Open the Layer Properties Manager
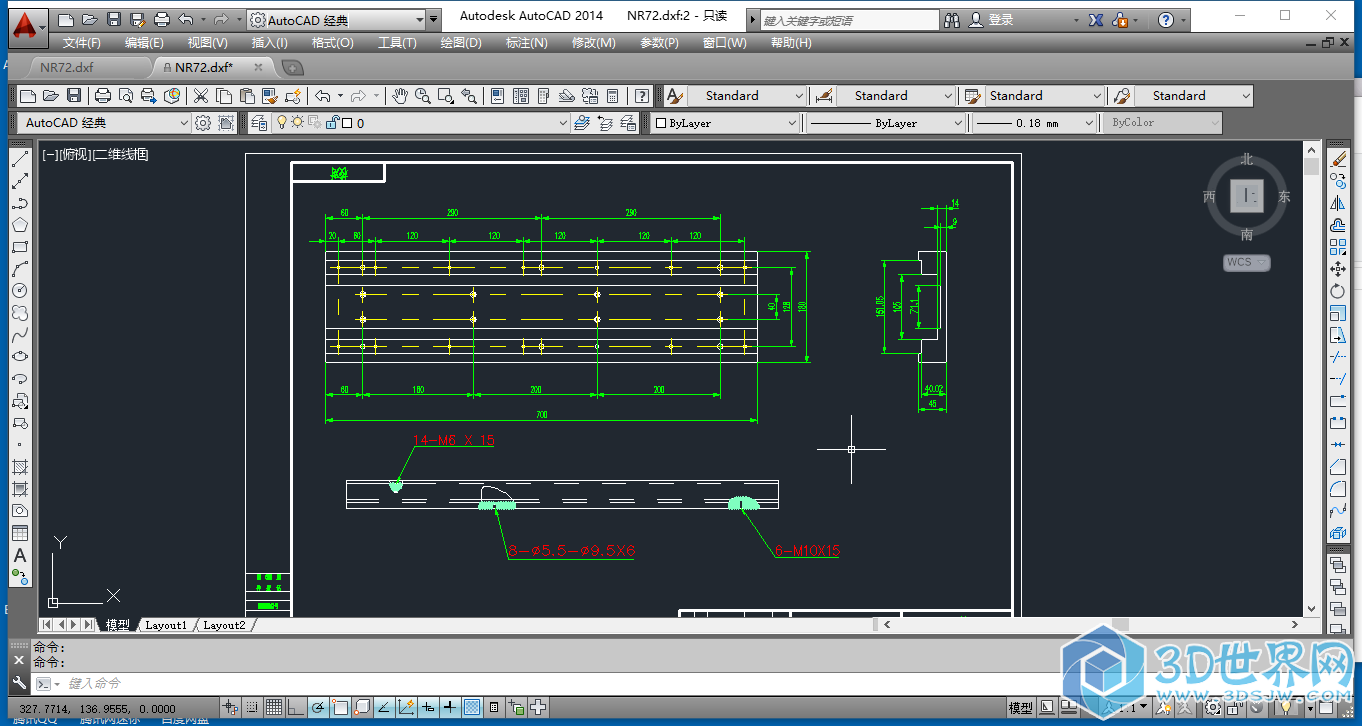This screenshot has width=1362, height=726. tap(260, 123)
